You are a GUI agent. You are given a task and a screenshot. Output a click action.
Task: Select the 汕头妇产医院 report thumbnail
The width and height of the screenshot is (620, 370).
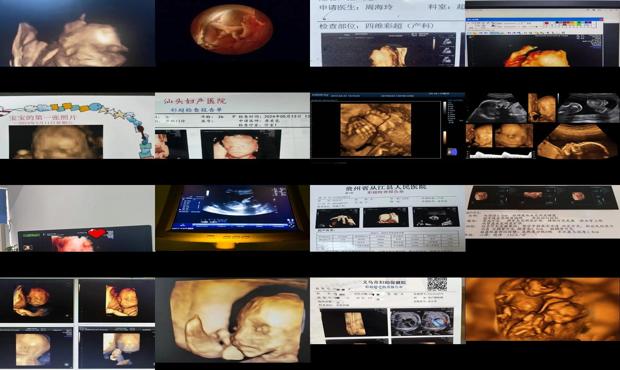[232, 126]
